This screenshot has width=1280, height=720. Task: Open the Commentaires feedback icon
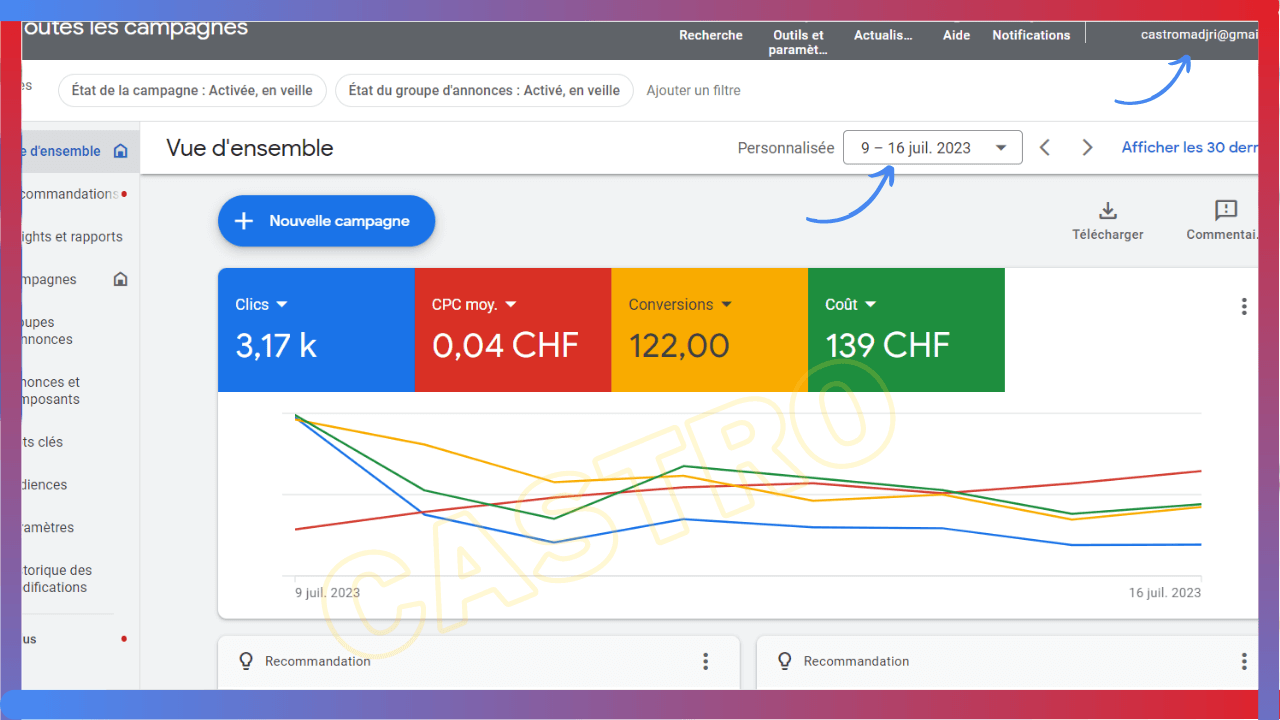[1226, 210]
